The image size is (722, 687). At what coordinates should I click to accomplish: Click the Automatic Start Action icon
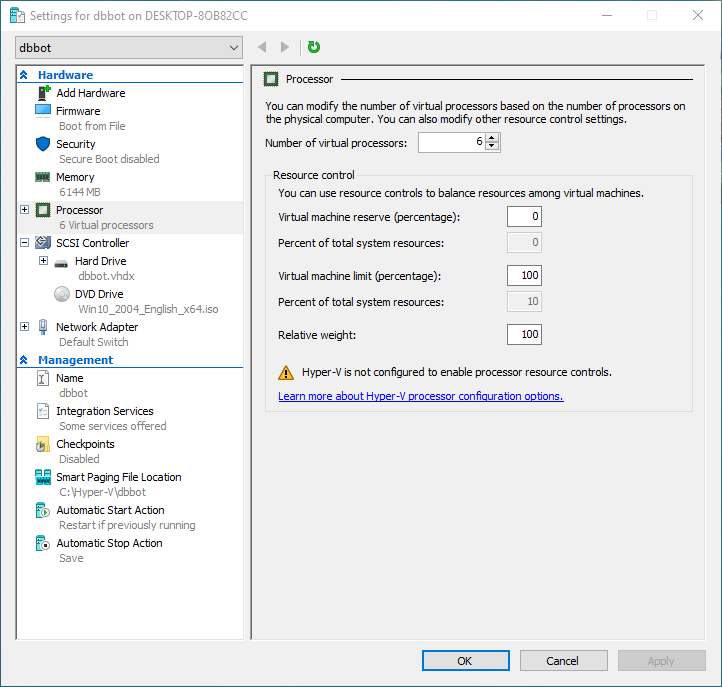43,510
